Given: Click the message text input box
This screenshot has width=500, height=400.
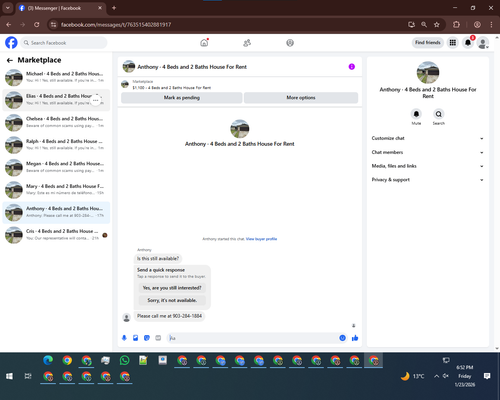Looking at the screenshot, I should [x=253, y=338].
